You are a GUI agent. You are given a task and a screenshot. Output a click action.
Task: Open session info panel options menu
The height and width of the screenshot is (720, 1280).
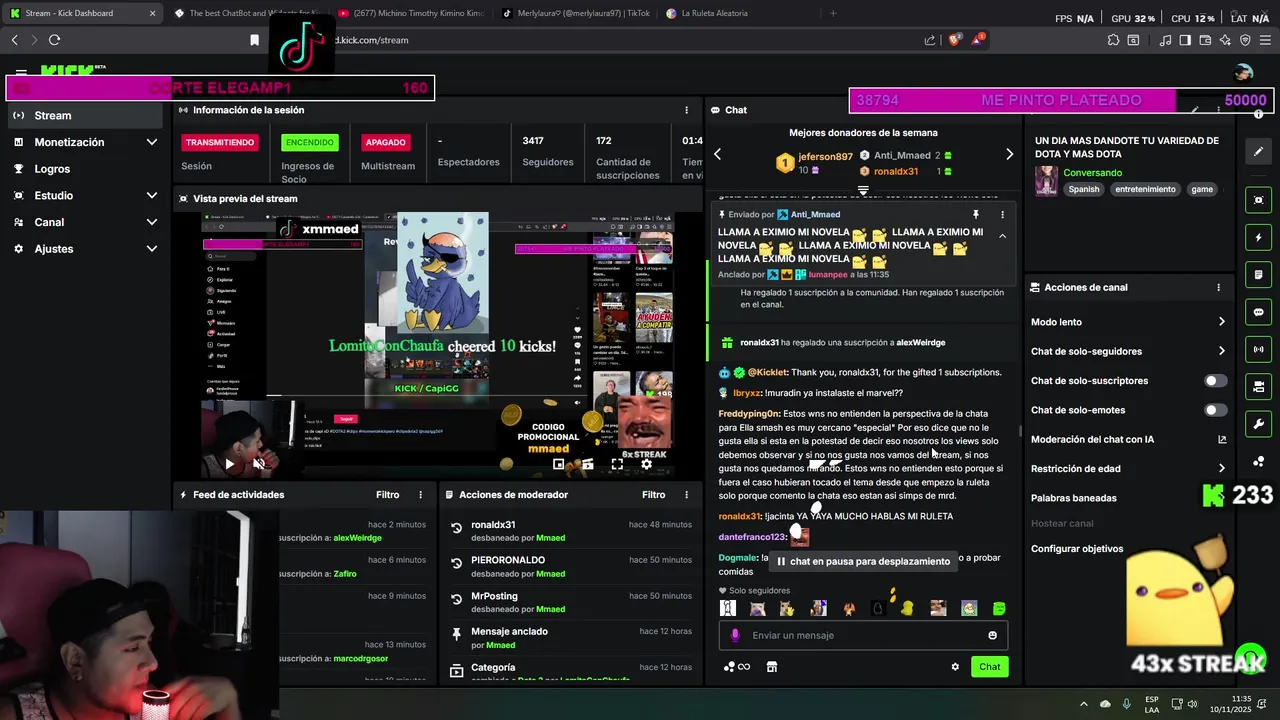(686, 110)
